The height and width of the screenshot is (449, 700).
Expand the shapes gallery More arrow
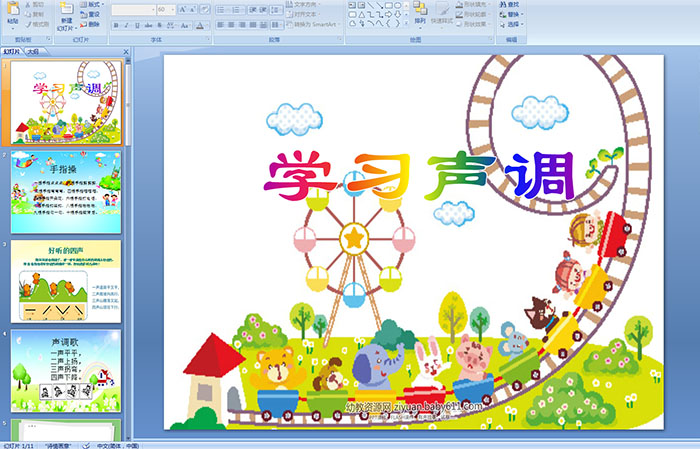pyautogui.click(x=406, y=23)
